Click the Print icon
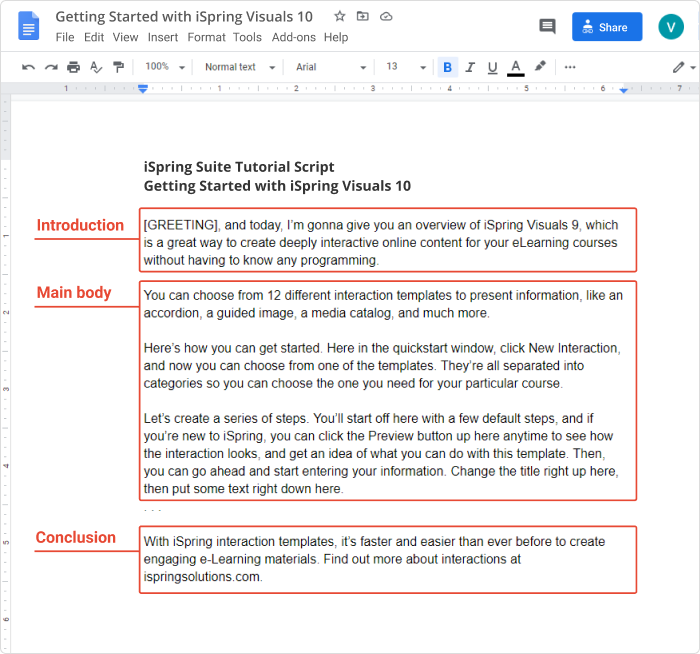 73,67
